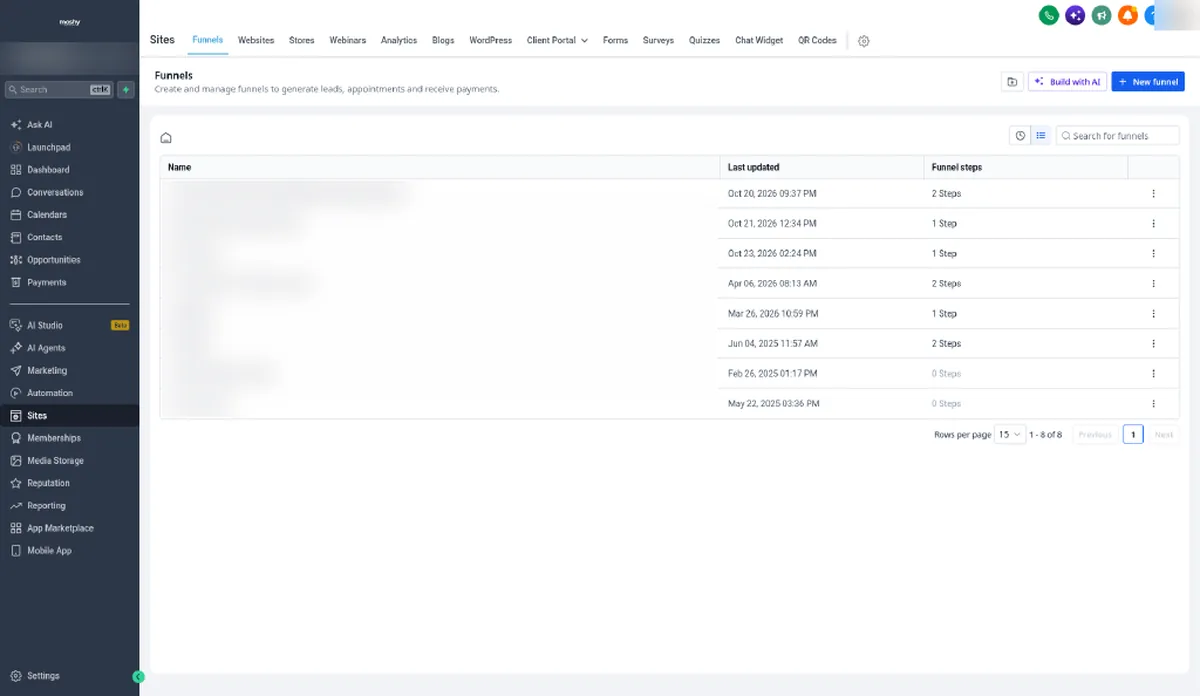Click the home breadcrumb icon

point(166,138)
